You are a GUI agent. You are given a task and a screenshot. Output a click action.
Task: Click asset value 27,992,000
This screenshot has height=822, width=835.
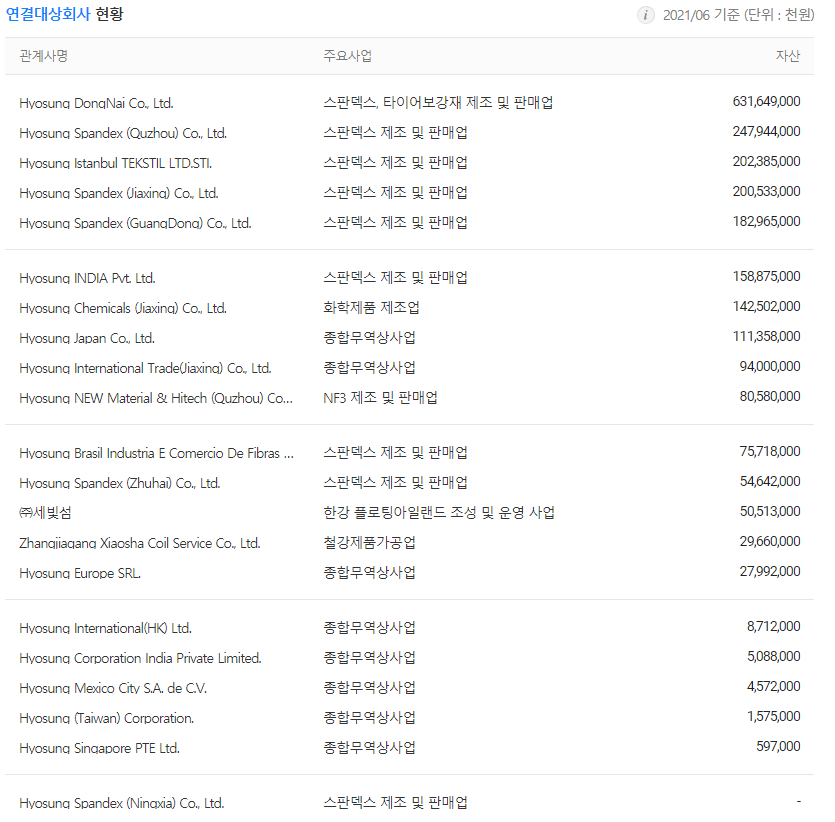(770, 572)
